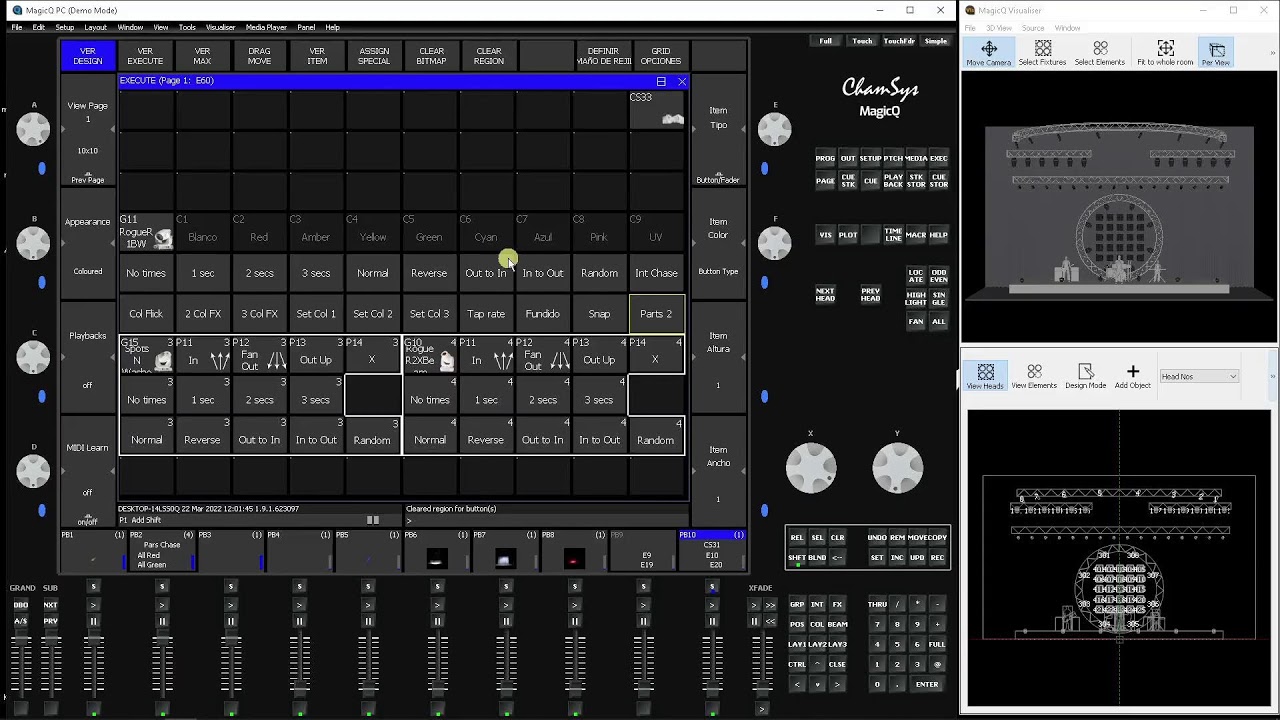
Task: Toggle ODD EVEN button
Action: (x=938, y=275)
